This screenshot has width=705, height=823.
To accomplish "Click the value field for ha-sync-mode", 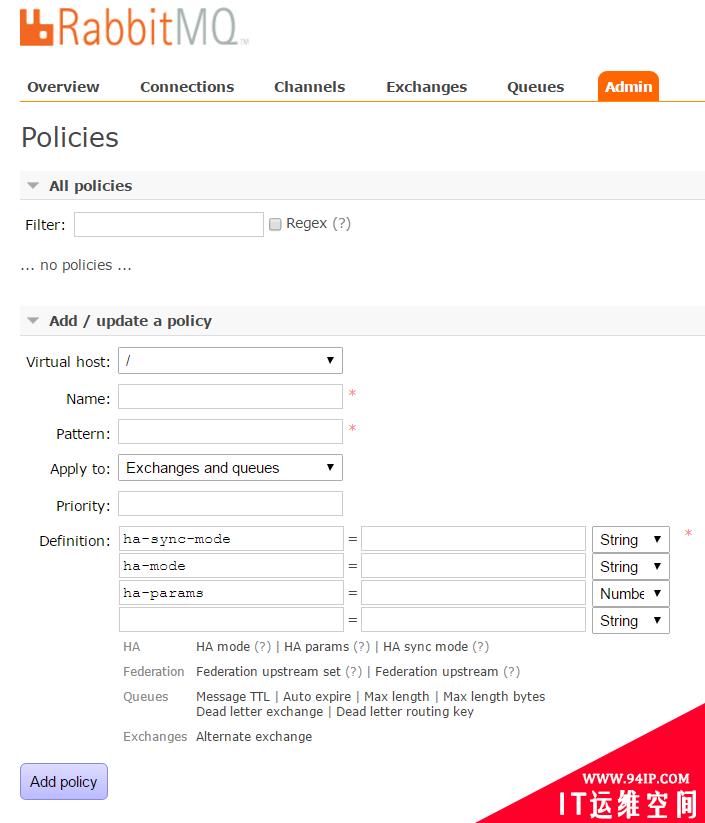I will [x=473, y=539].
